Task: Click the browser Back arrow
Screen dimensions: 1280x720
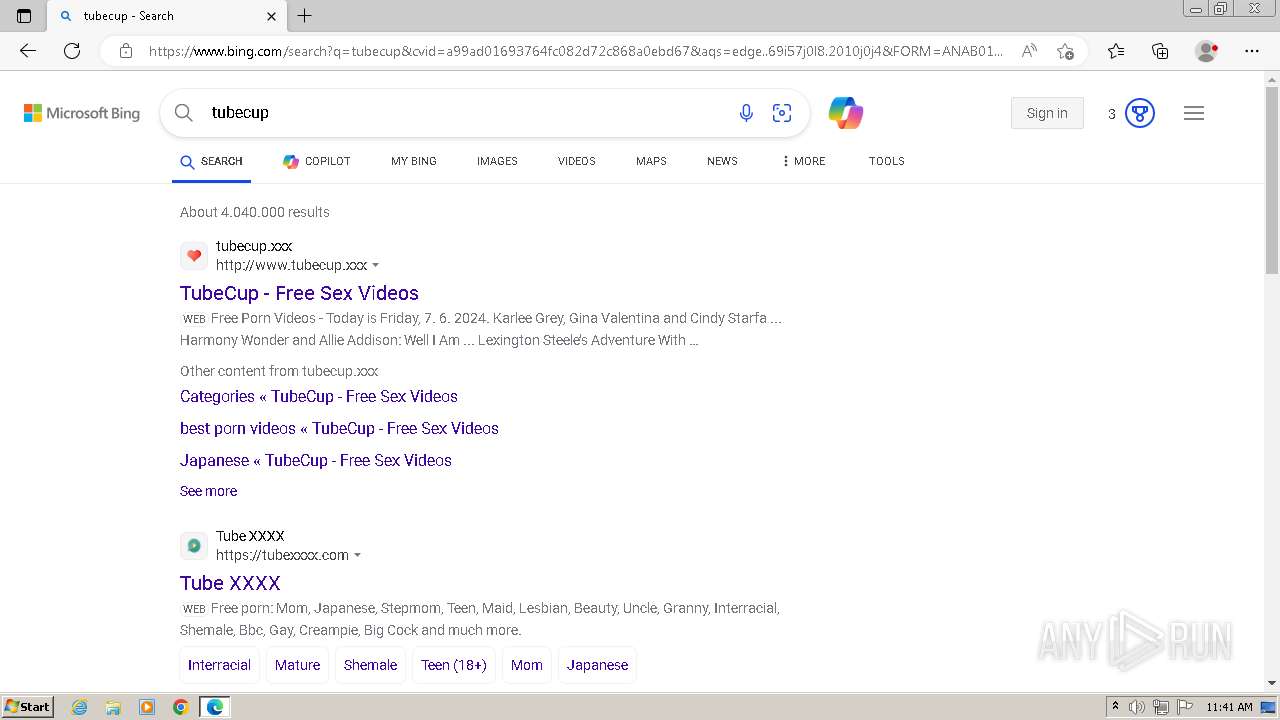Action: [28, 51]
